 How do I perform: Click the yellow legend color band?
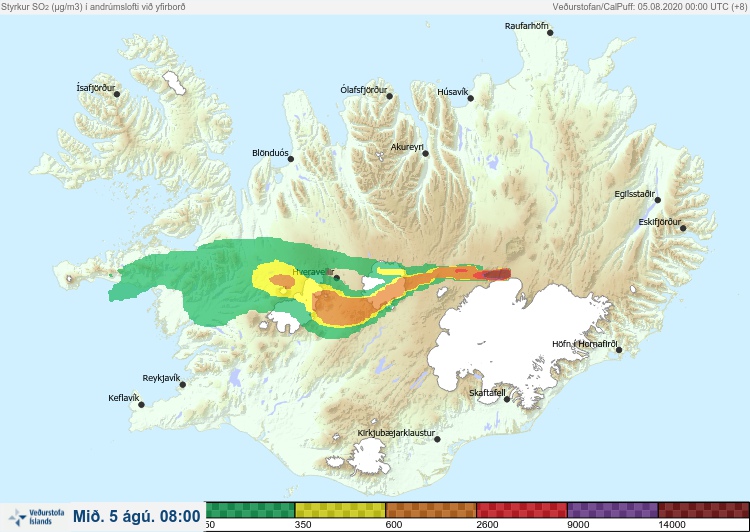pos(340,510)
